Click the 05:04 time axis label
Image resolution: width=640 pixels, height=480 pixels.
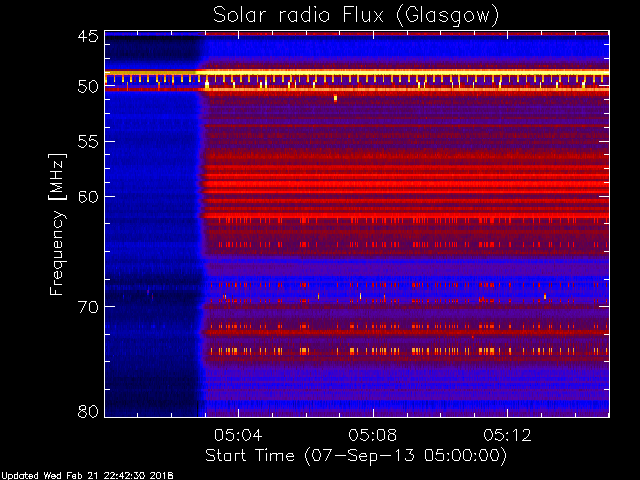point(238,435)
